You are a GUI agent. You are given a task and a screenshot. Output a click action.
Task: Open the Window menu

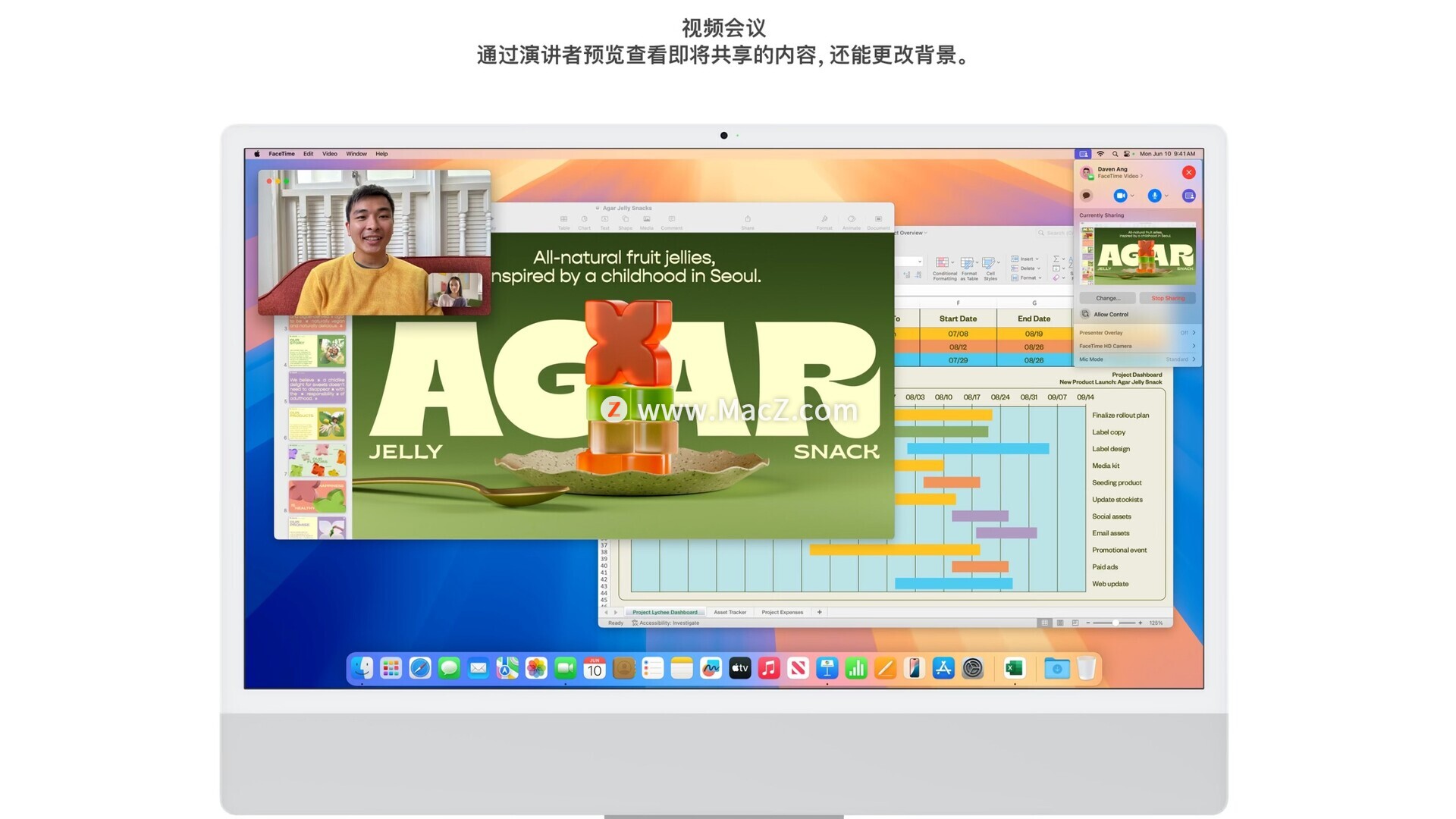pyautogui.click(x=356, y=154)
